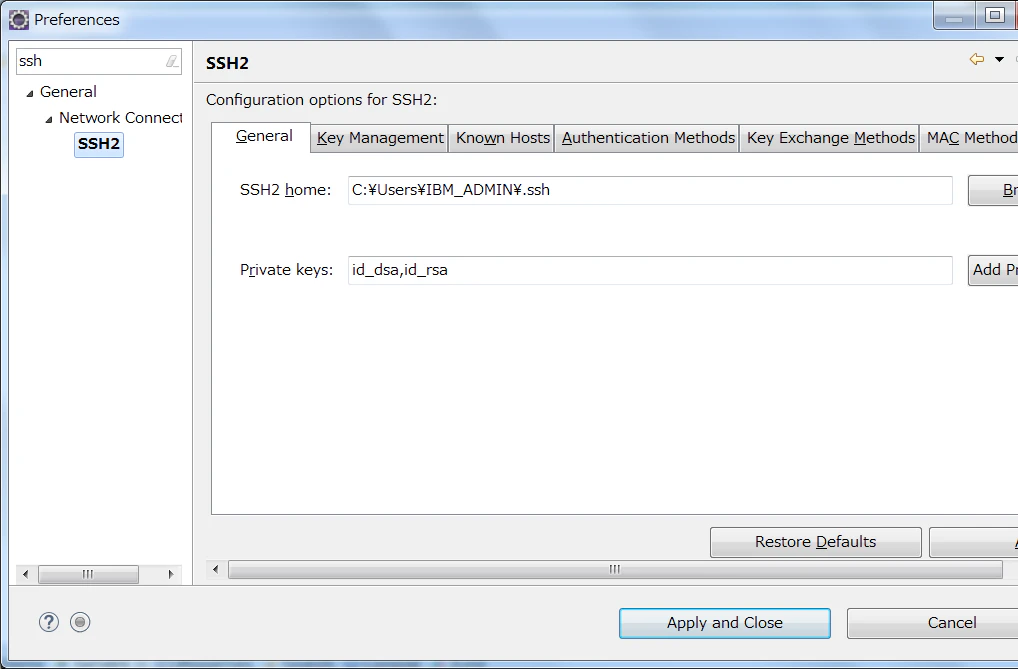Click the record preferences icon beside help
Viewport: 1018px width, 669px height.
(x=80, y=622)
